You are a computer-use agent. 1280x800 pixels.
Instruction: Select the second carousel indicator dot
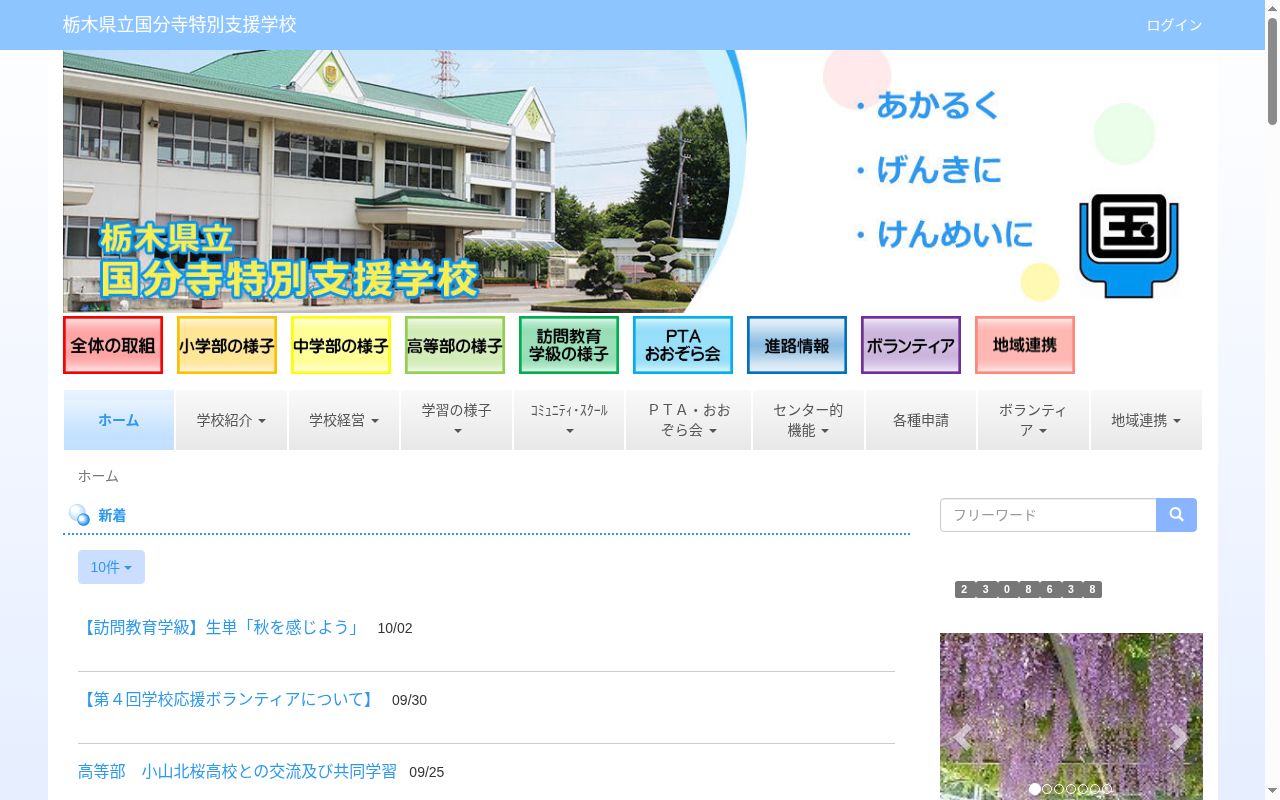point(1047,789)
